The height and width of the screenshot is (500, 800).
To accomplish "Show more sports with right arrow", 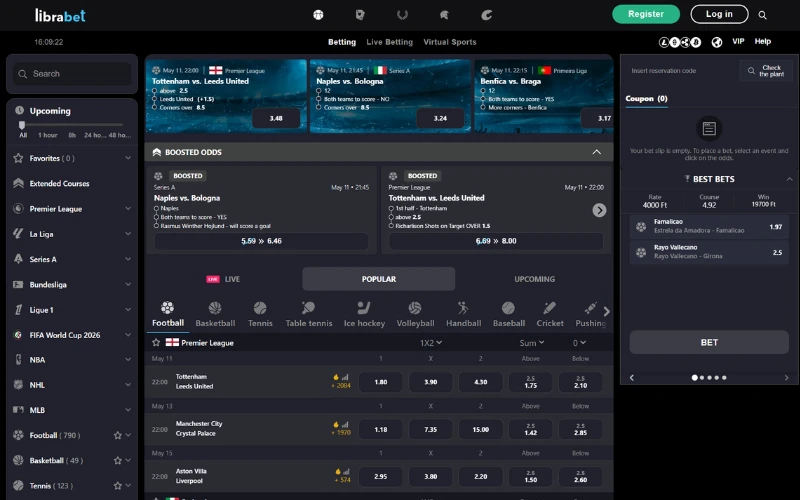I will click(607, 311).
